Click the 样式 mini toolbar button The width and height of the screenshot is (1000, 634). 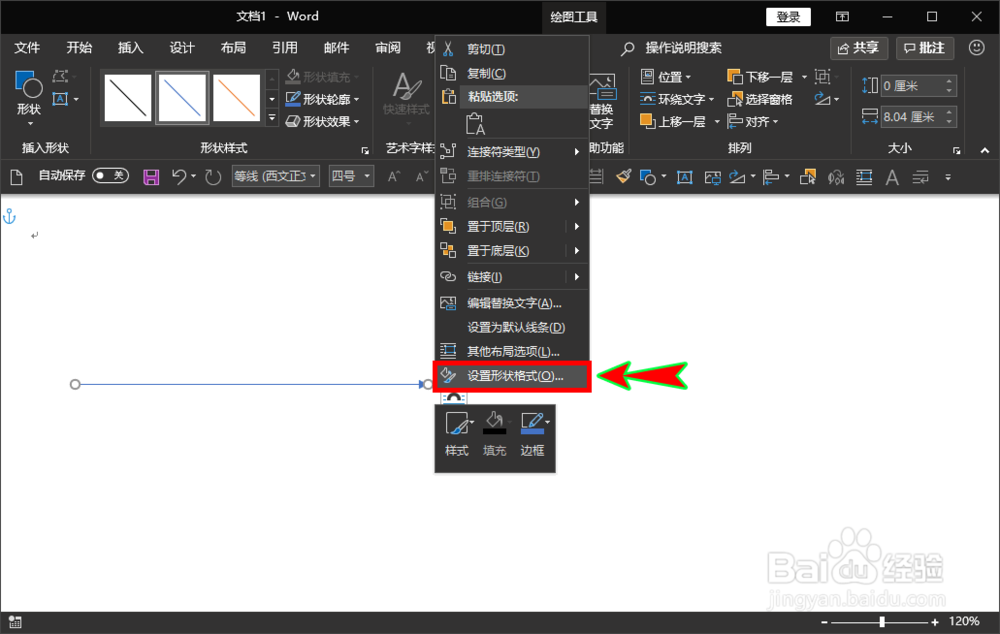coord(457,434)
